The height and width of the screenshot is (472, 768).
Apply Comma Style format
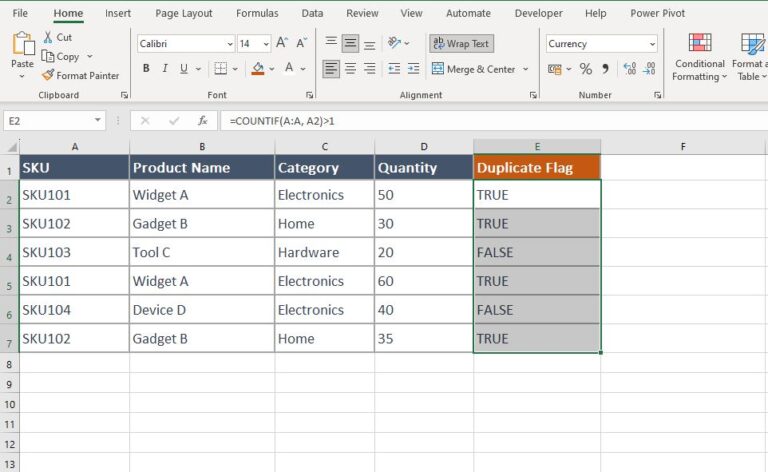click(x=606, y=69)
